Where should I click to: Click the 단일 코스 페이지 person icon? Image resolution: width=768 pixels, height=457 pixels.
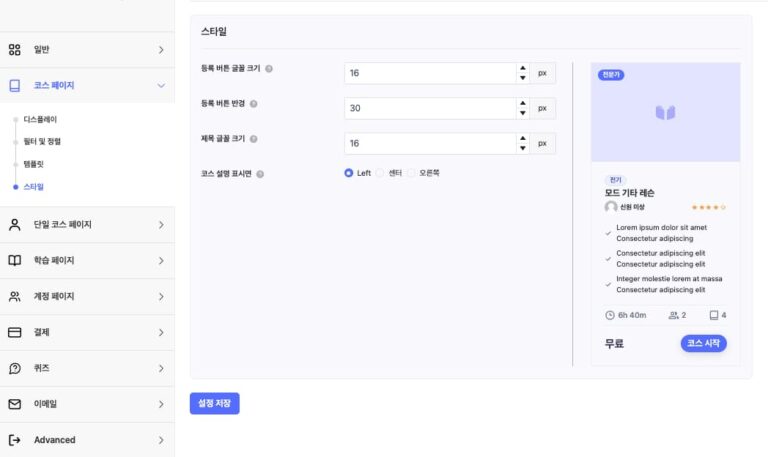point(15,225)
